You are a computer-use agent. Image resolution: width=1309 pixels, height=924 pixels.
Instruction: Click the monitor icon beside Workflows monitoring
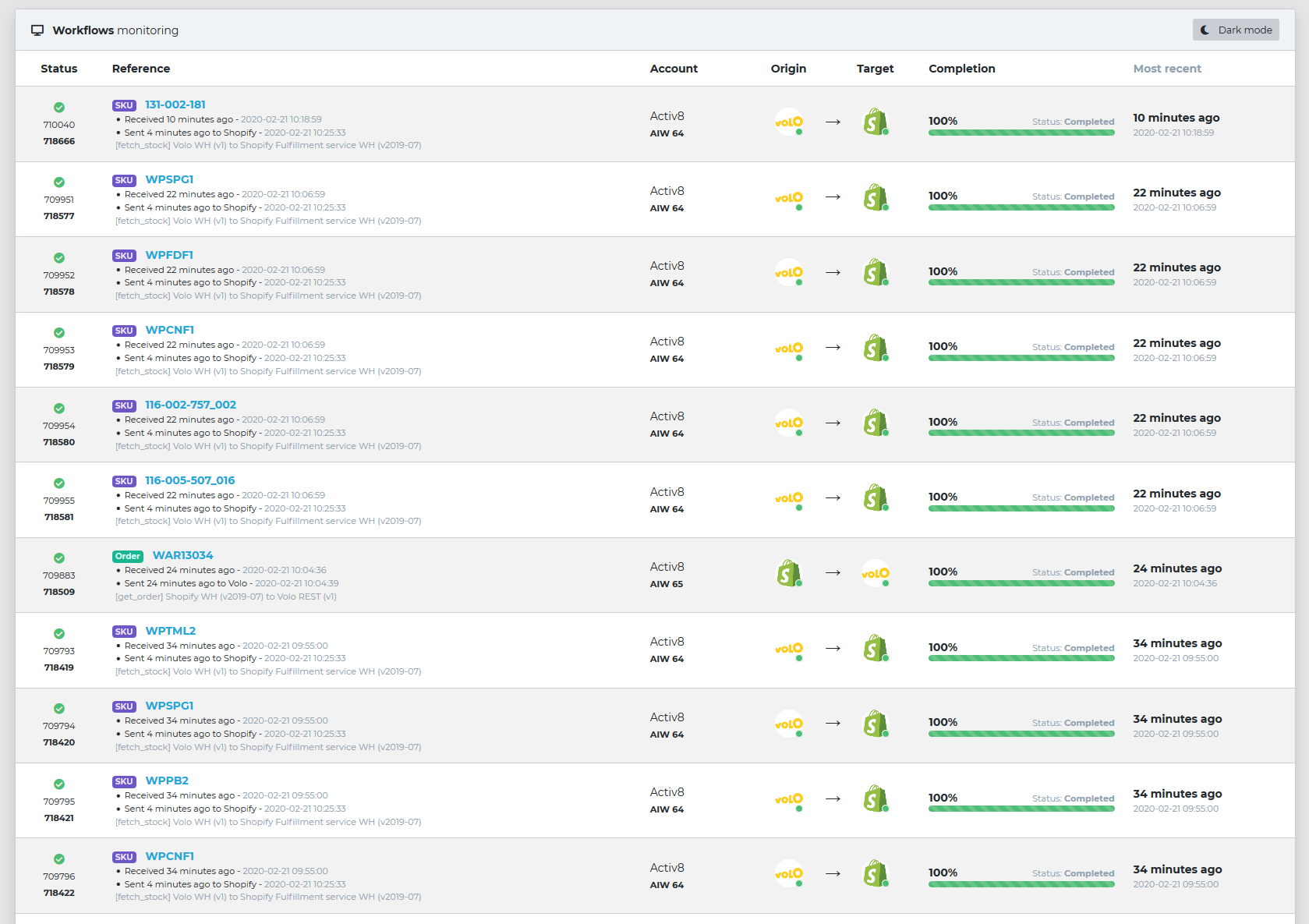click(37, 30)
